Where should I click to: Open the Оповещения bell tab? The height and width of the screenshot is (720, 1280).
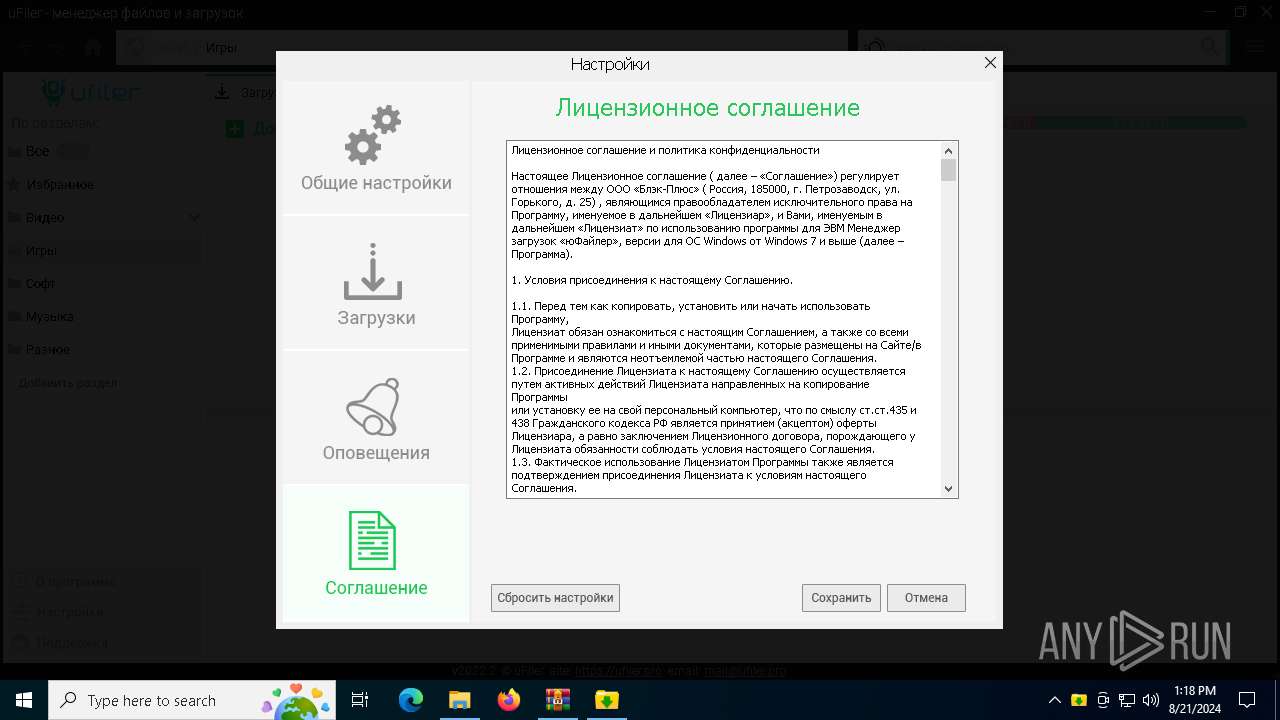[x=376, y=418]
